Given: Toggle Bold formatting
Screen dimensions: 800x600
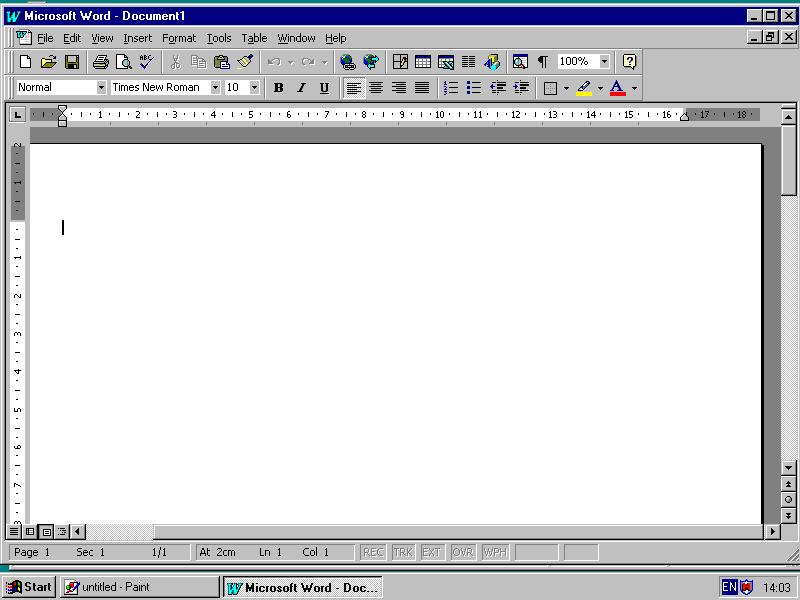Looking at the screenshot, I should tap(279, 88).
